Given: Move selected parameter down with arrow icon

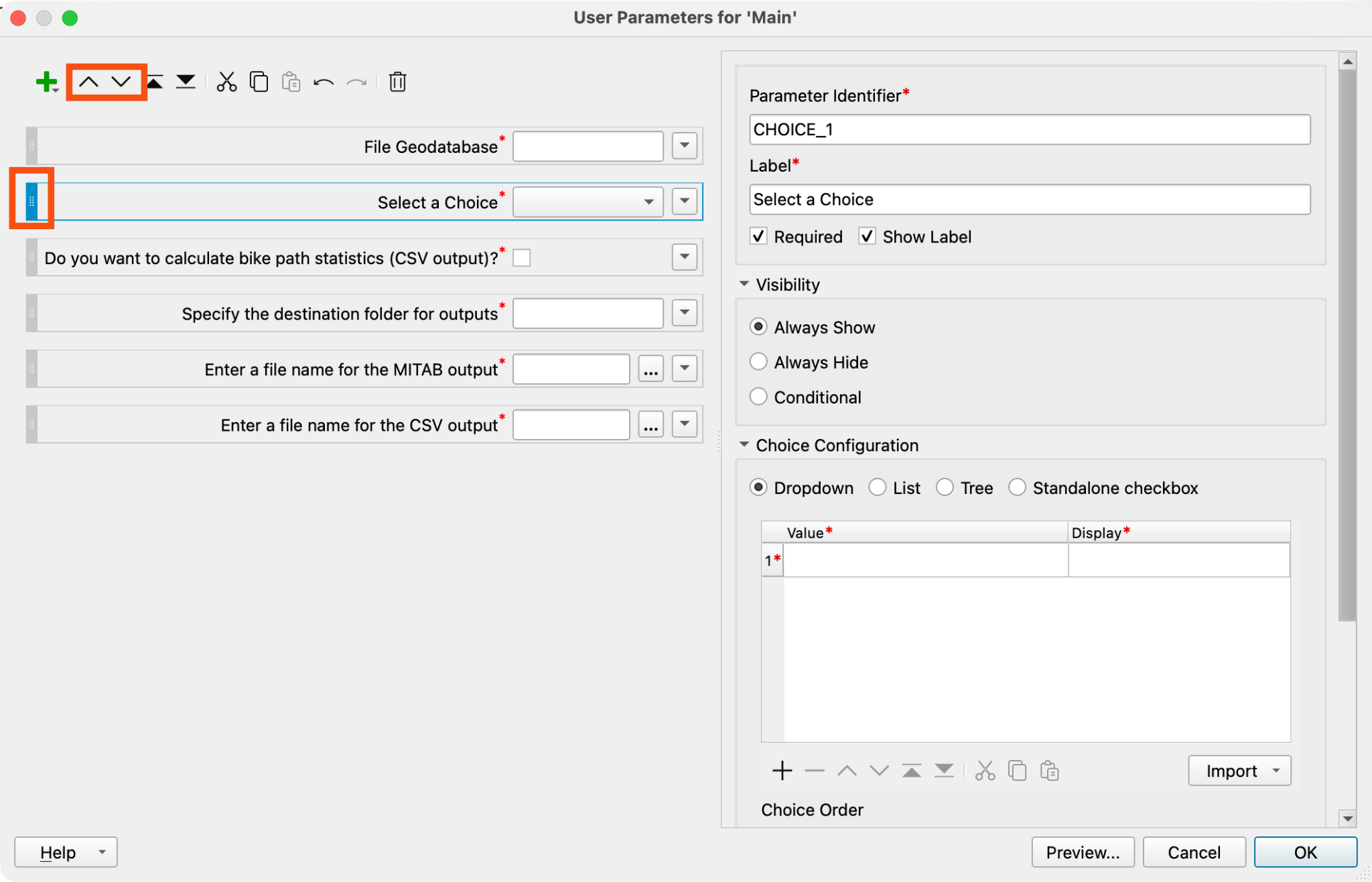Looking at the screenshot, I should click(x=121, y=82).
